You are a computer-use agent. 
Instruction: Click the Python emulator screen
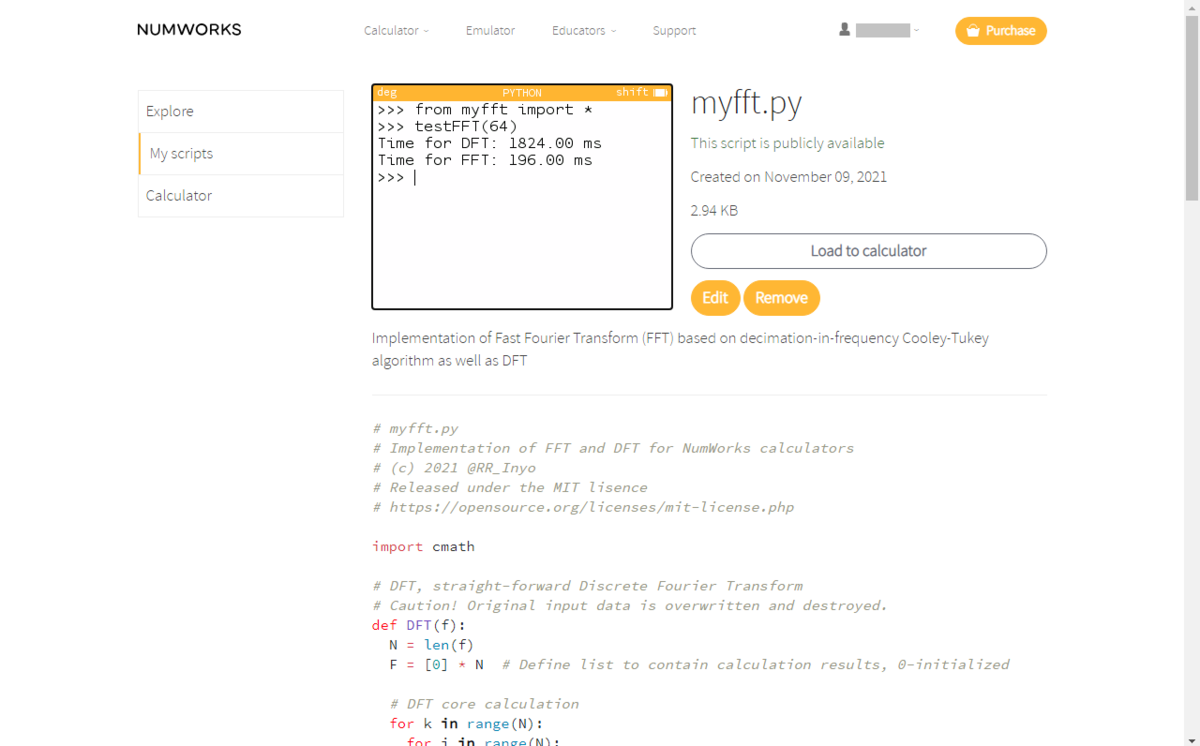[x=522, y=197]
